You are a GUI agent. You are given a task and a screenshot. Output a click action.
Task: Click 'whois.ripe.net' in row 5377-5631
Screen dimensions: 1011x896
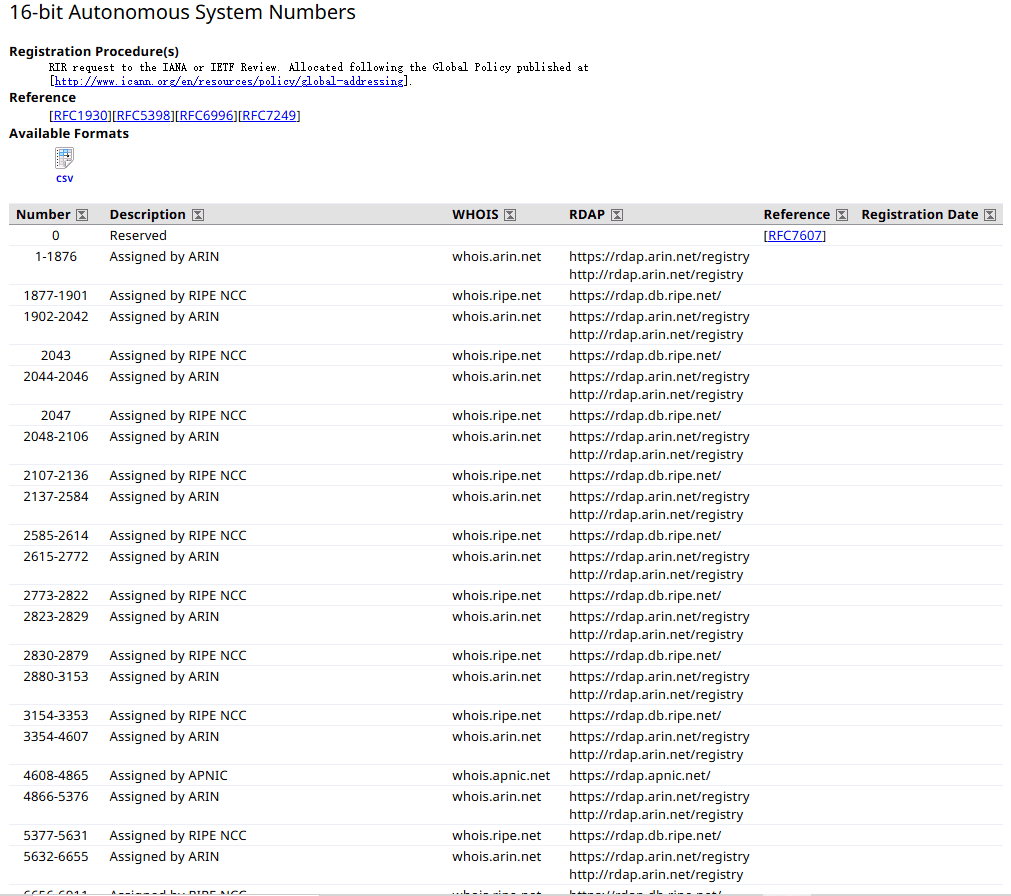point(496,835)
